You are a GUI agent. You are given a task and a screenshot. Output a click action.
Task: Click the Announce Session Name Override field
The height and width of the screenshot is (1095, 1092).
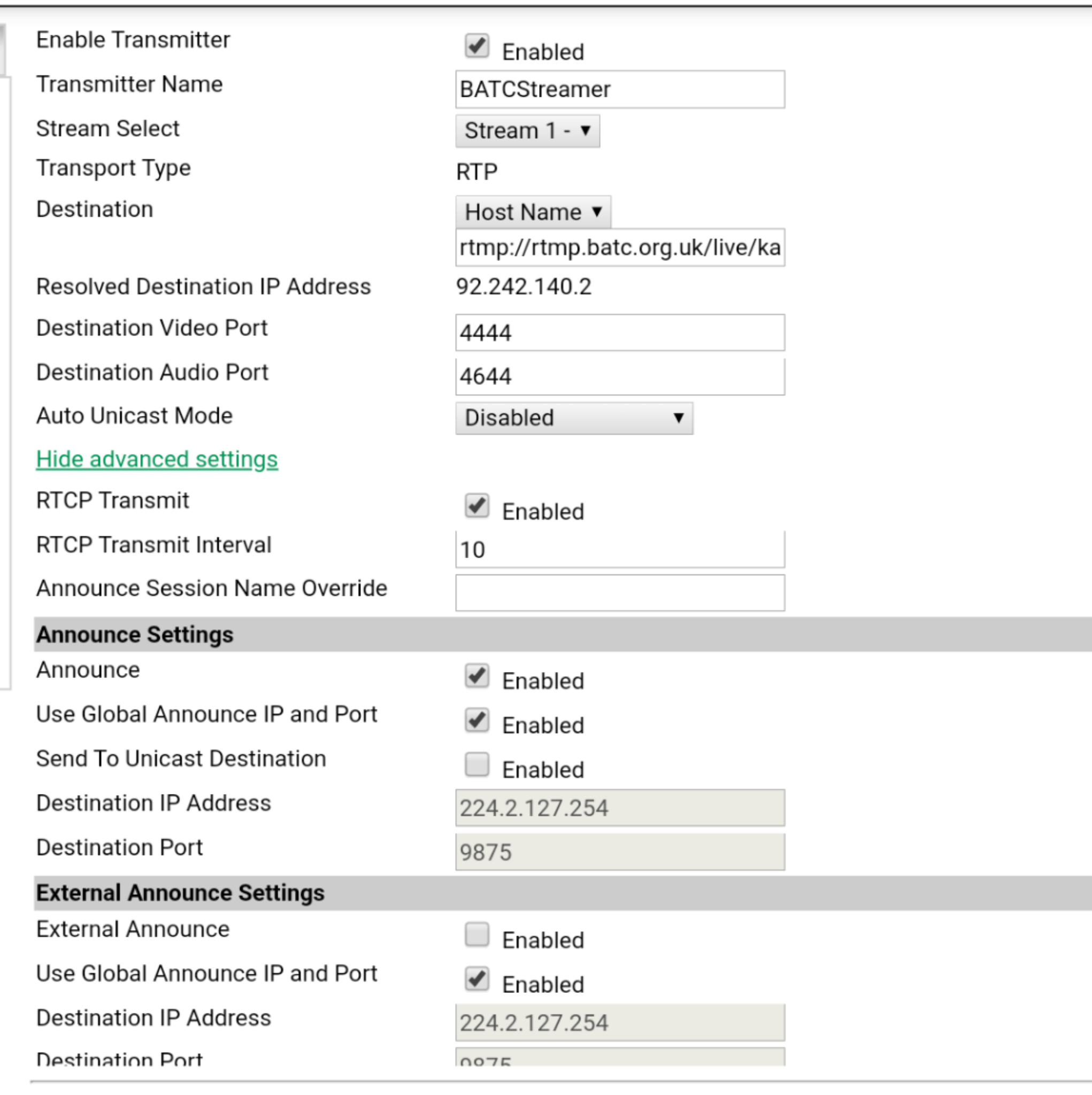coord(619,592)
